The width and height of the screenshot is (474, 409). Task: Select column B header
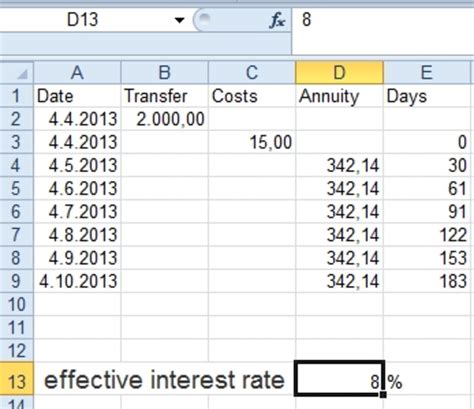click(x=165, y=72)
